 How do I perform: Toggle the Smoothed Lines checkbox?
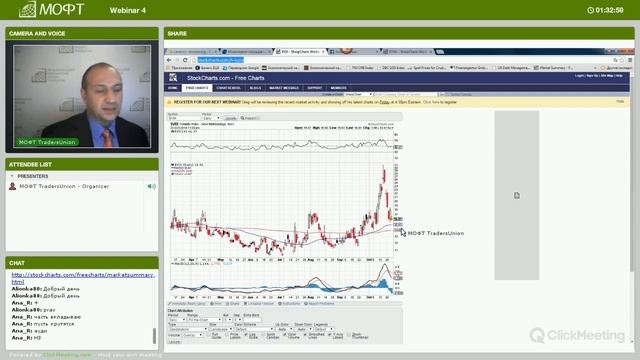[x=305, y=335]
